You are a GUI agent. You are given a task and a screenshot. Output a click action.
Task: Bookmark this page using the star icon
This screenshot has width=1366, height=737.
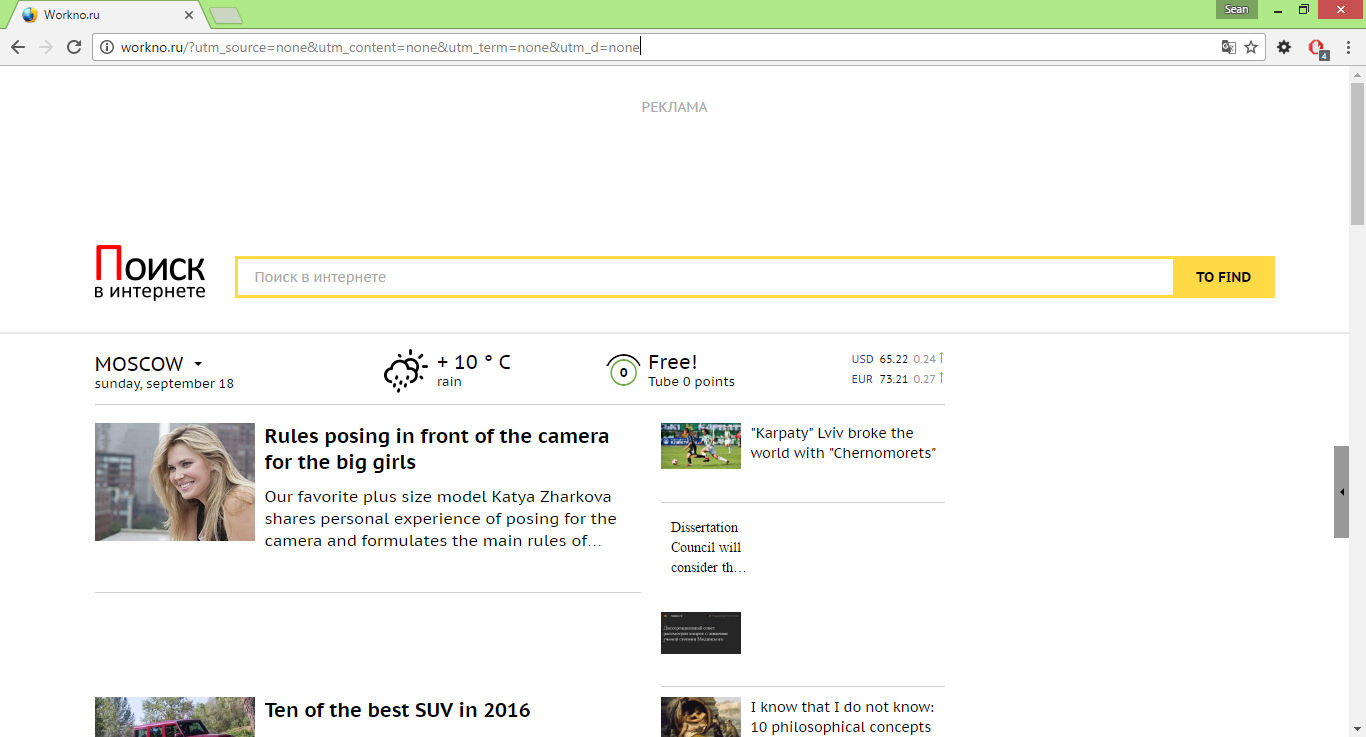click(1253, 46)
